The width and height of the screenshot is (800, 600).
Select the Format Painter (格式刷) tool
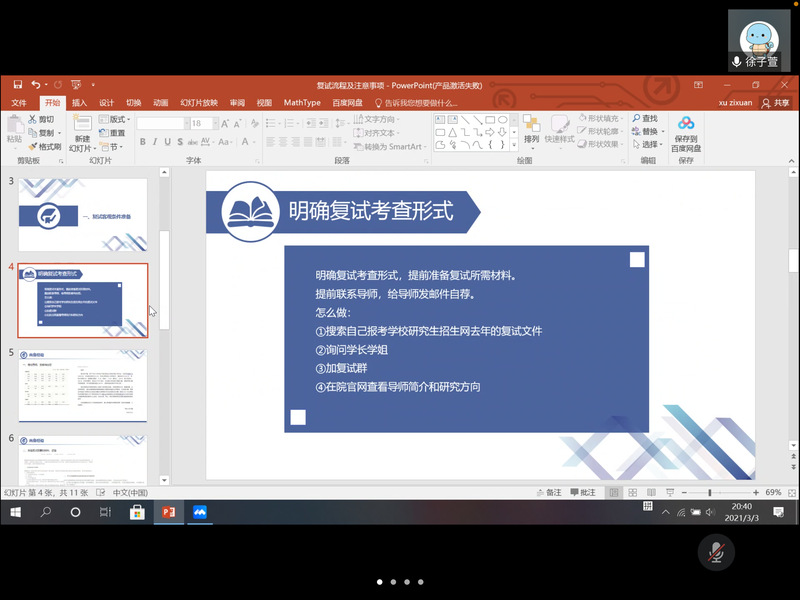[45, 146]
